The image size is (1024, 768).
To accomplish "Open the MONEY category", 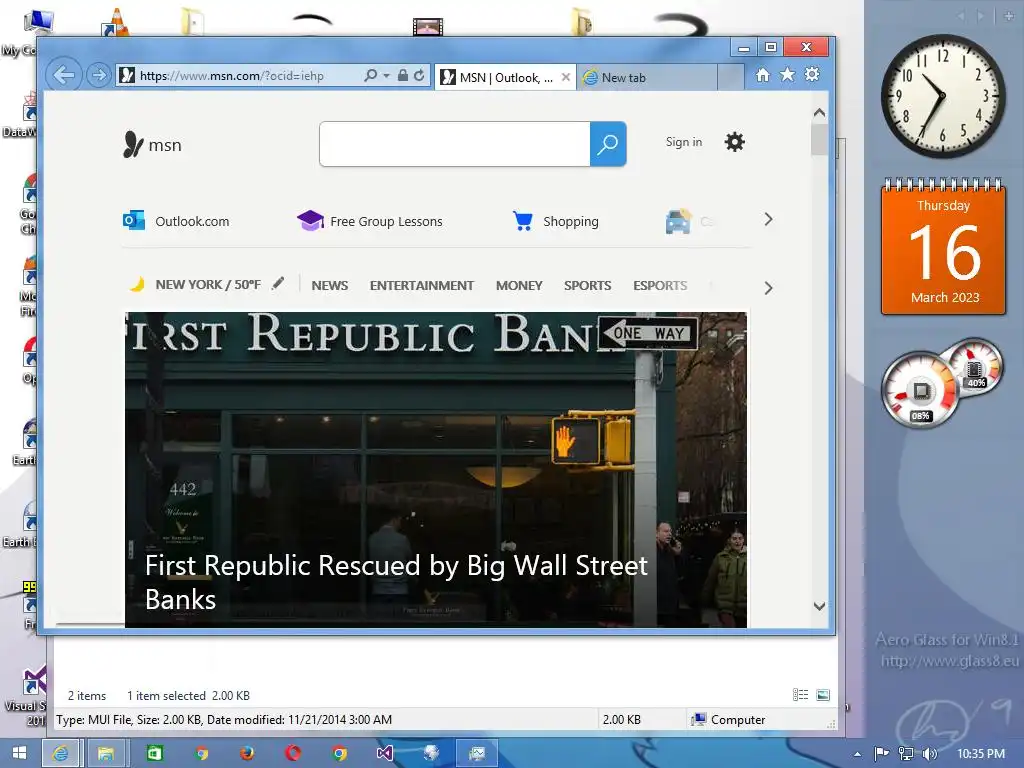I will click(x=519, y=285).
